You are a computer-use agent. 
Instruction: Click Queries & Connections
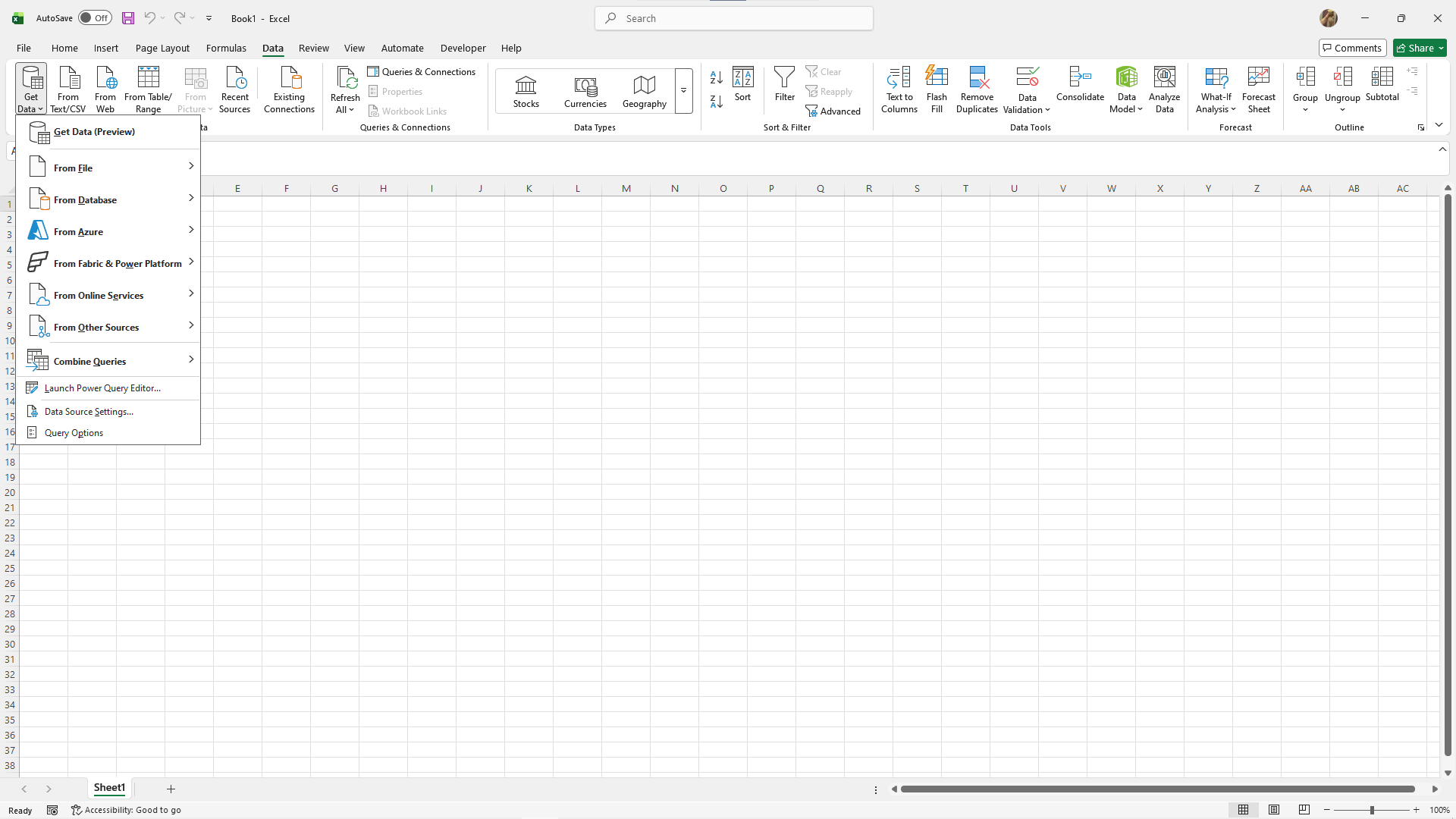click(x=422, y=71)
